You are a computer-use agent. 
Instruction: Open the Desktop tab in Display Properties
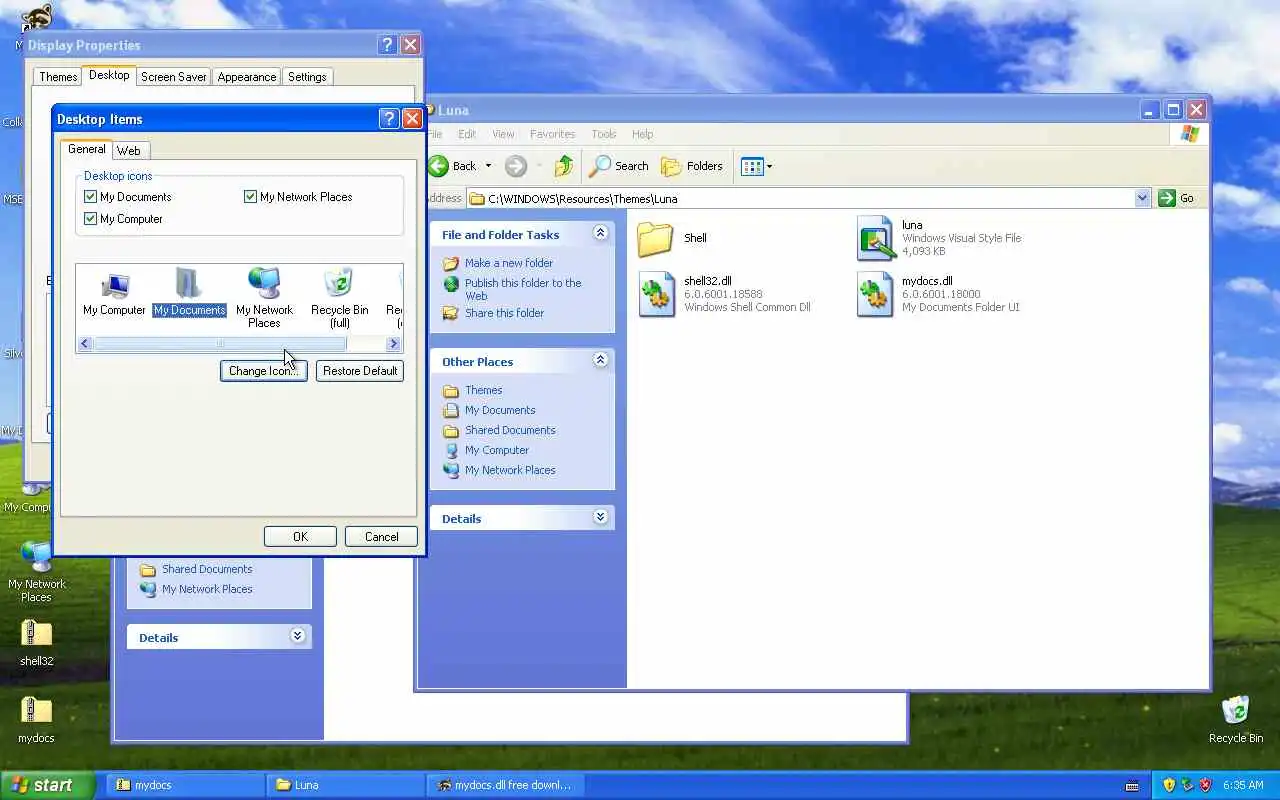pos(109,75)
